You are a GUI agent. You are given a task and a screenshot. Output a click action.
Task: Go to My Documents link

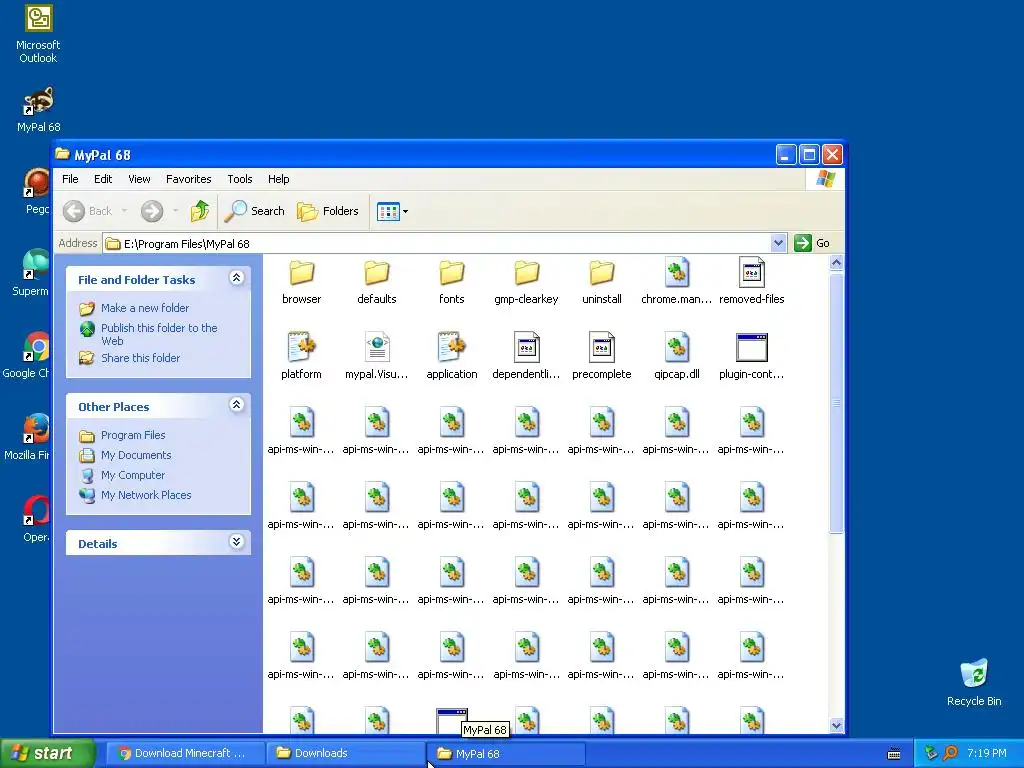[136, 455]
